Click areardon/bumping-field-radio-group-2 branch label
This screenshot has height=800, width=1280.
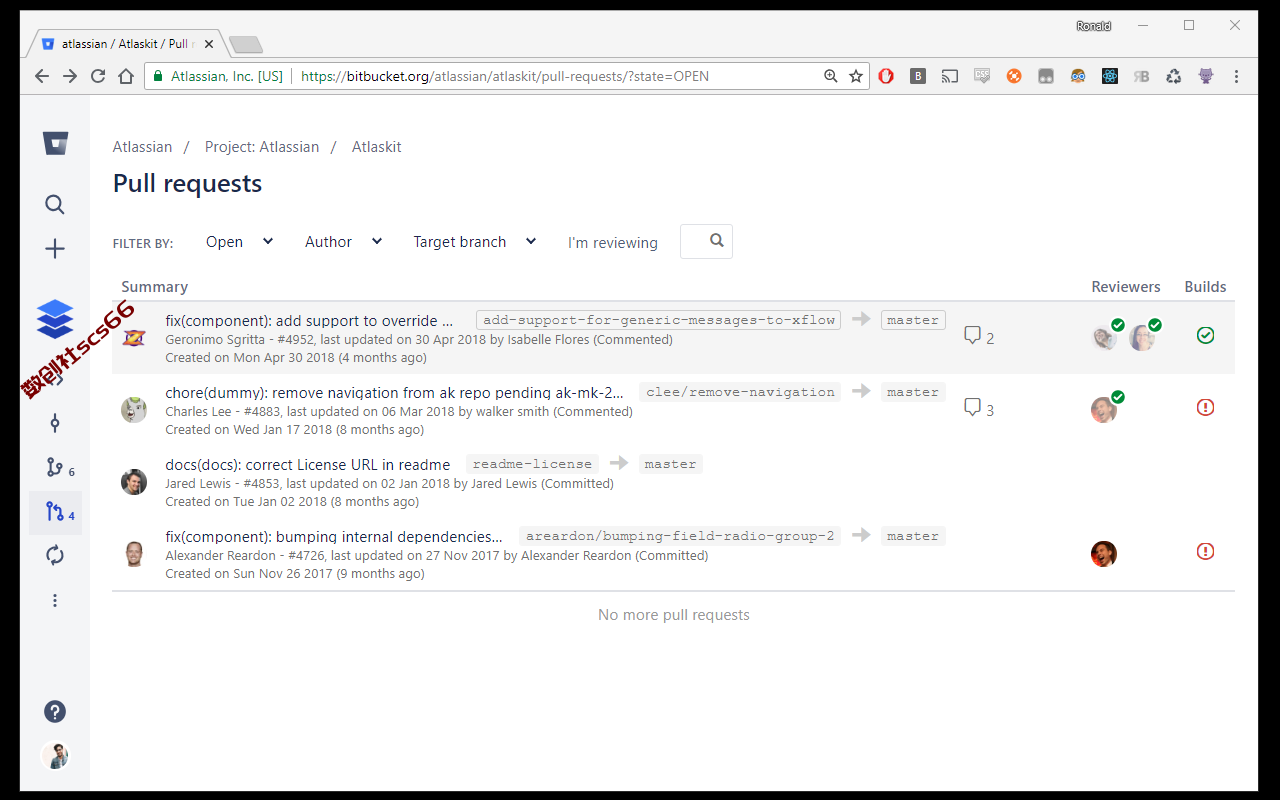tap(680, 536)
